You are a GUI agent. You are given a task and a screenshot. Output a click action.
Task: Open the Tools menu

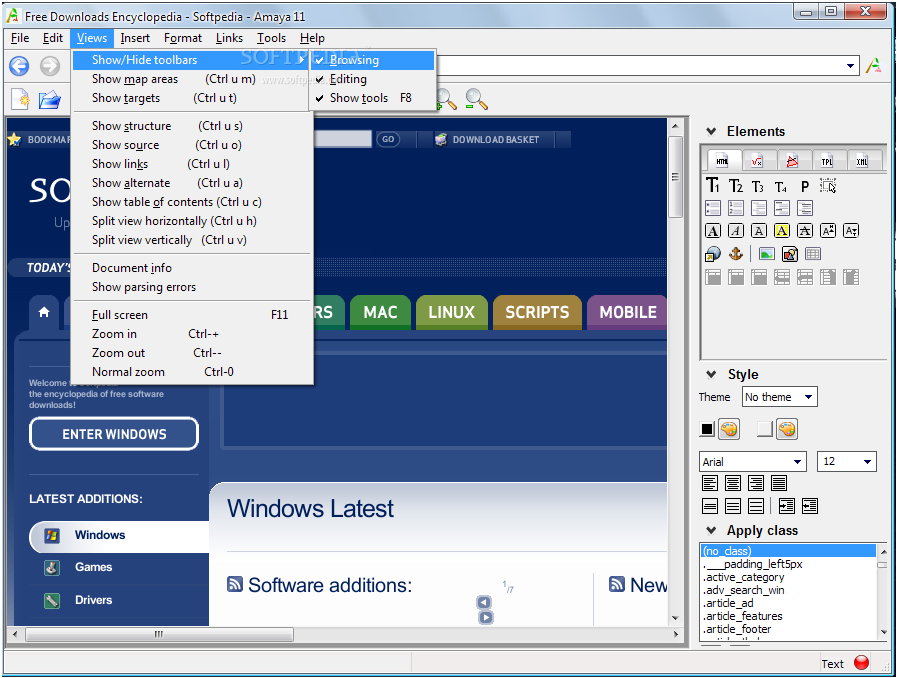(271, 38)
